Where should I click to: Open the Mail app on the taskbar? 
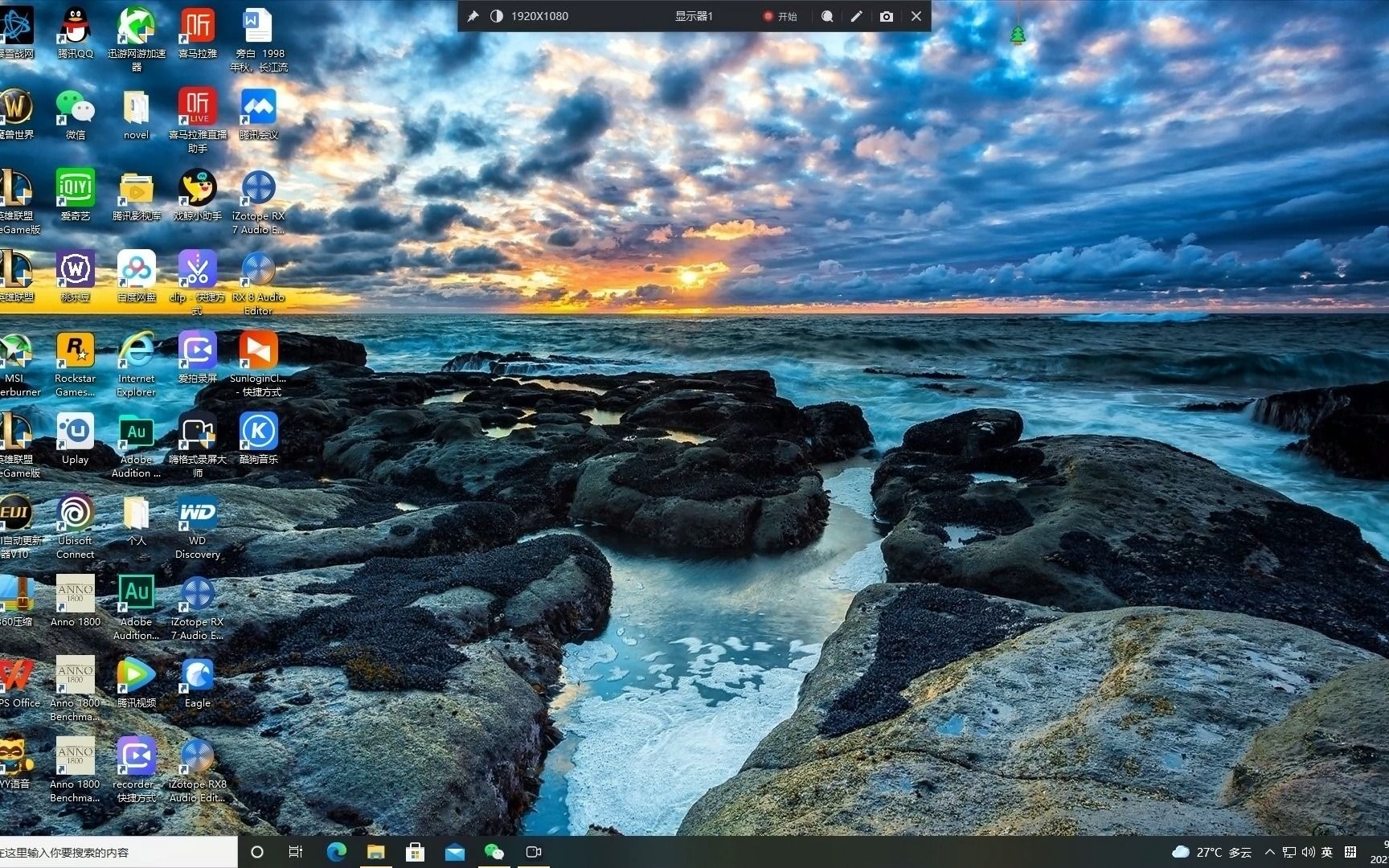coord(454,852)
